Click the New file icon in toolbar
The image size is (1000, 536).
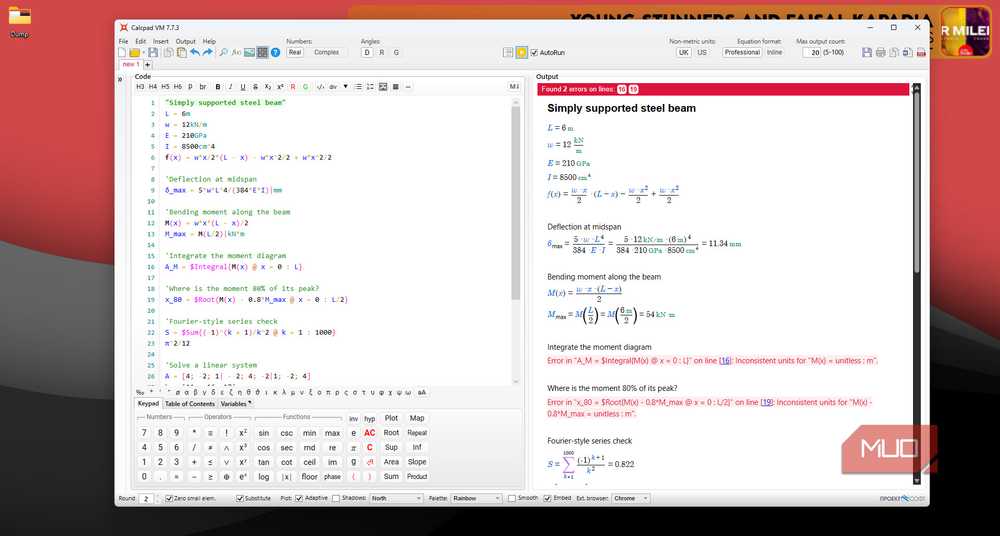tap(122, 52)
